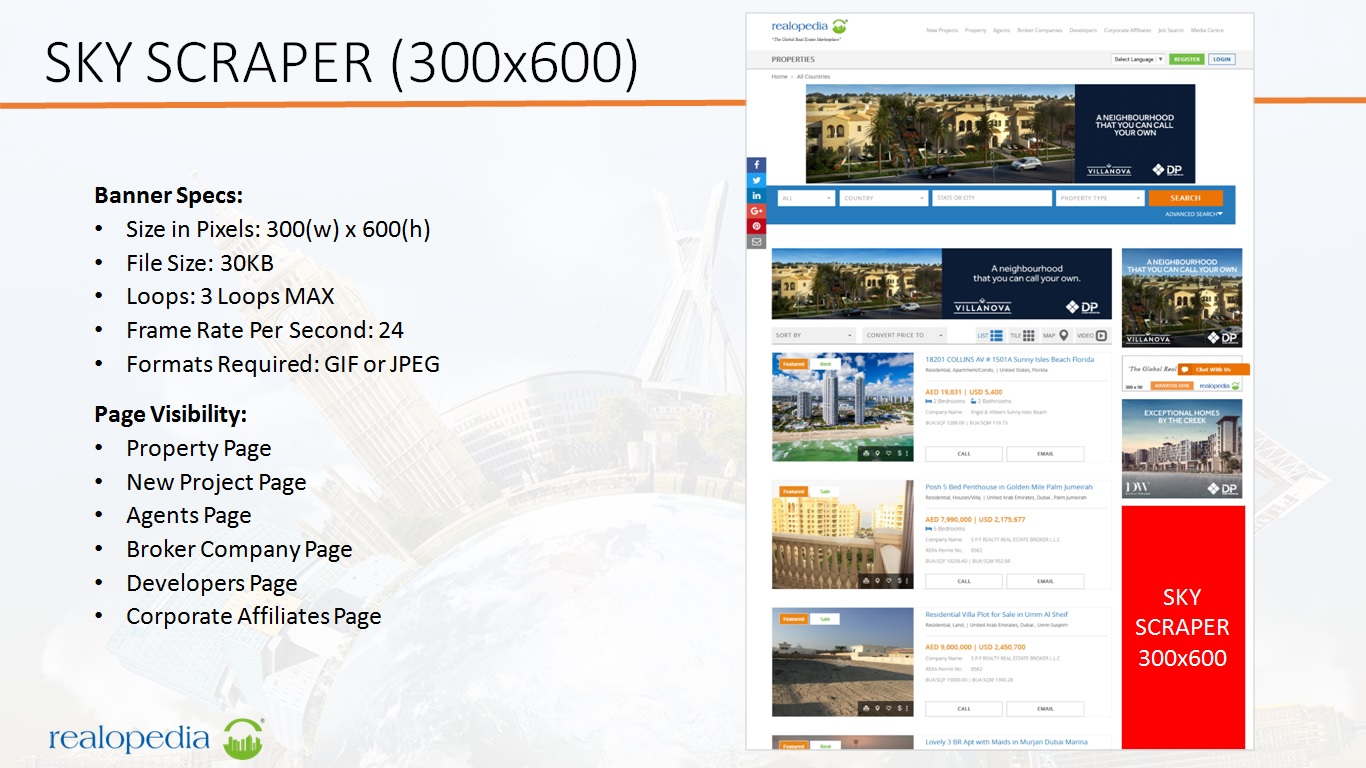Open the Sort By dropdown

813,336
